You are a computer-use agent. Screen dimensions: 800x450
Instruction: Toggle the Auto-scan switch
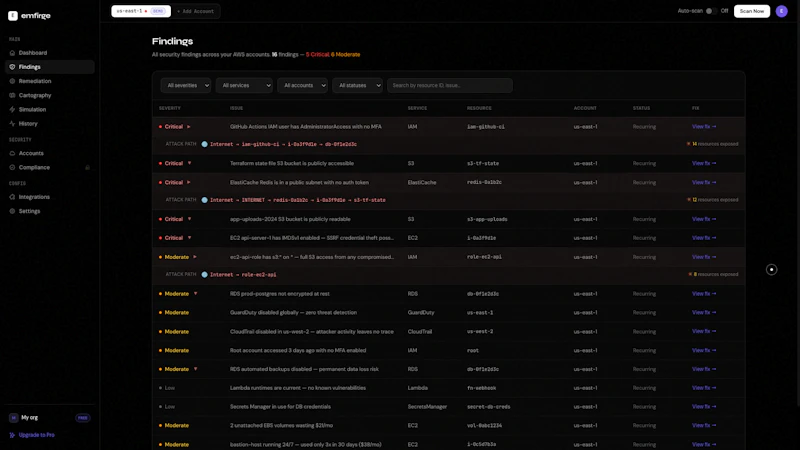pyautogui.click(x=711, y=11)
